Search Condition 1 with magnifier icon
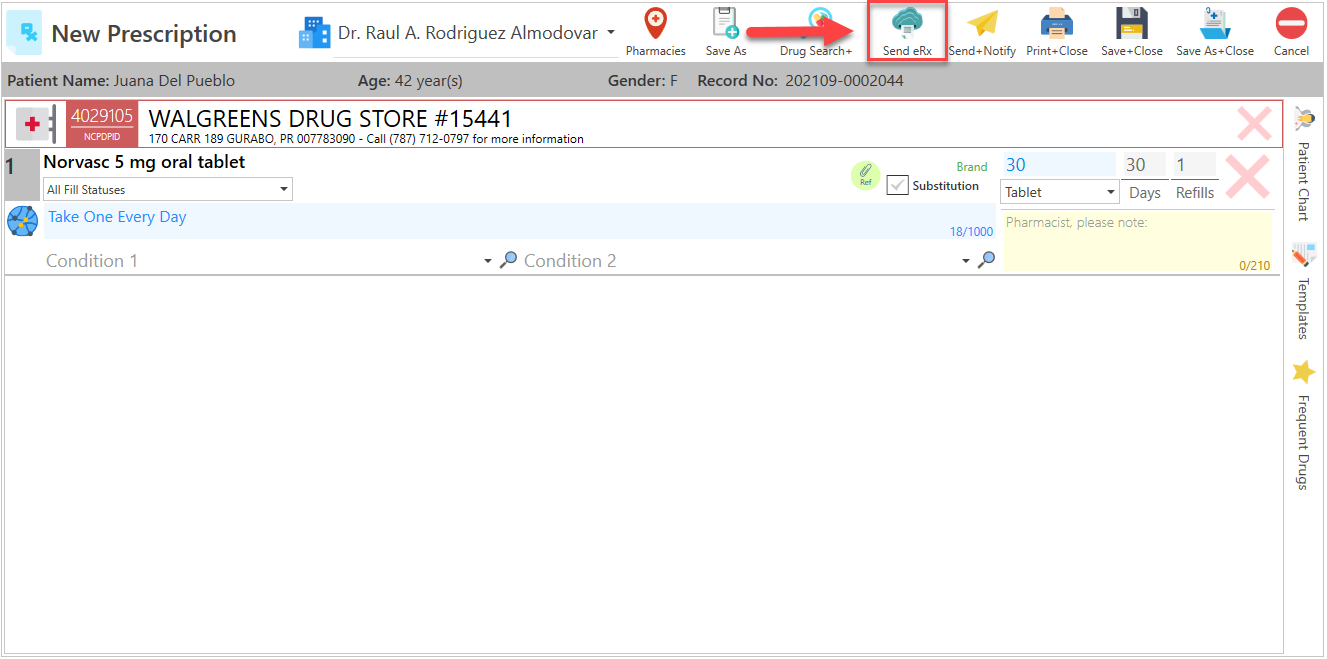 click(508, 260)
